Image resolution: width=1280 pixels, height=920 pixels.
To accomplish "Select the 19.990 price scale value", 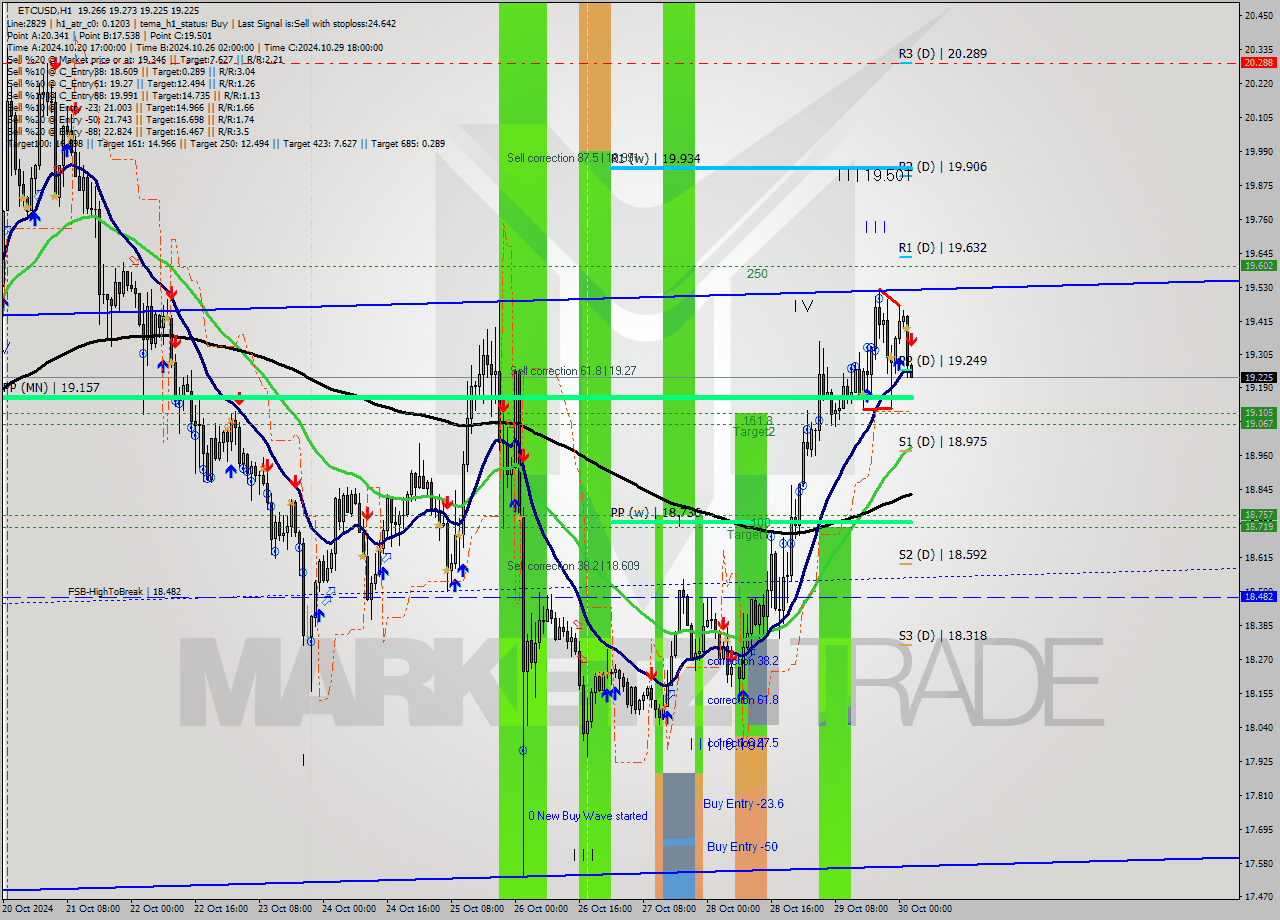I will pyautogui.click(x=1258, y=152).
